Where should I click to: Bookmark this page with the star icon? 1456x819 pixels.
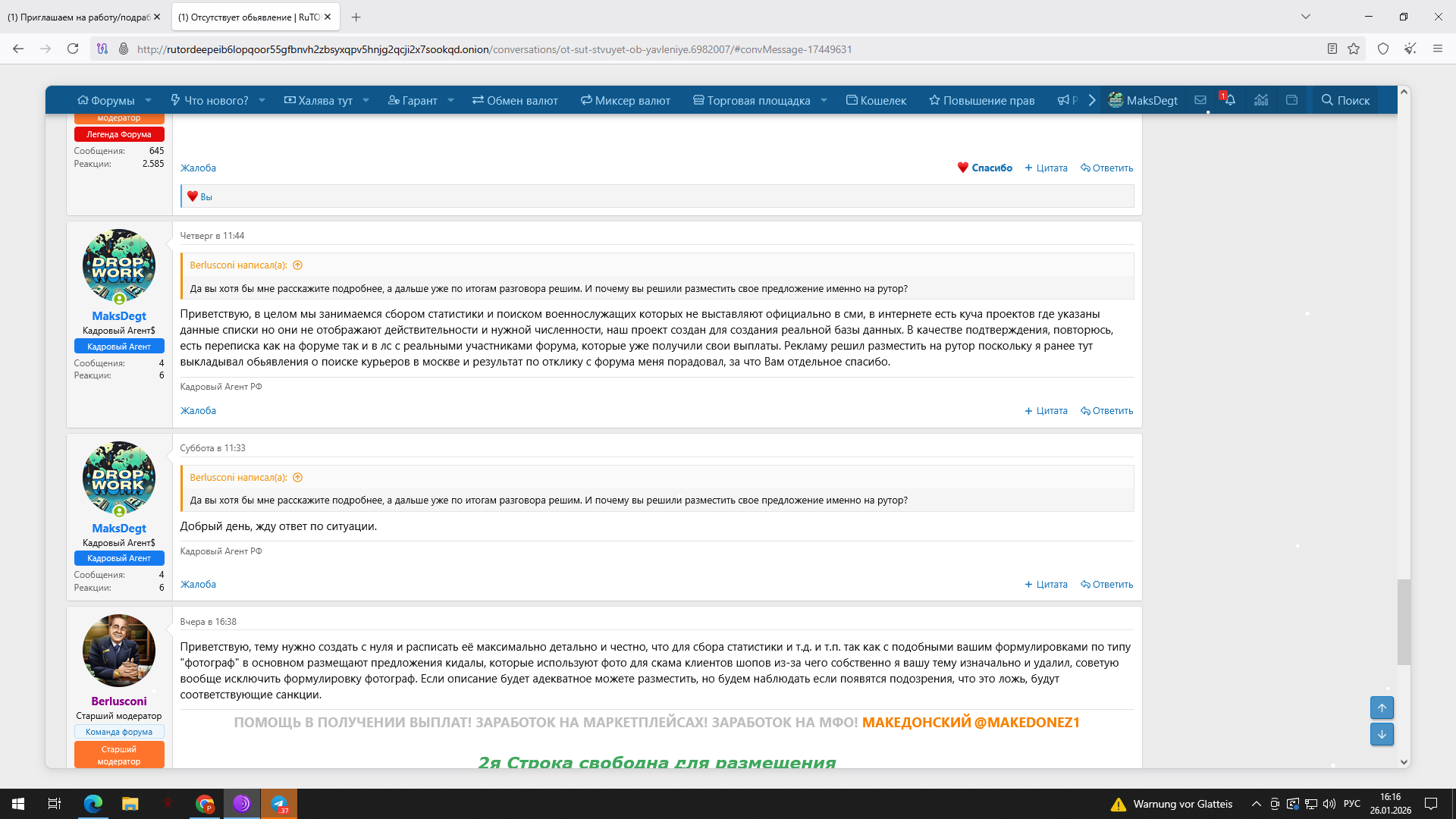click(x=1354, y=49)
